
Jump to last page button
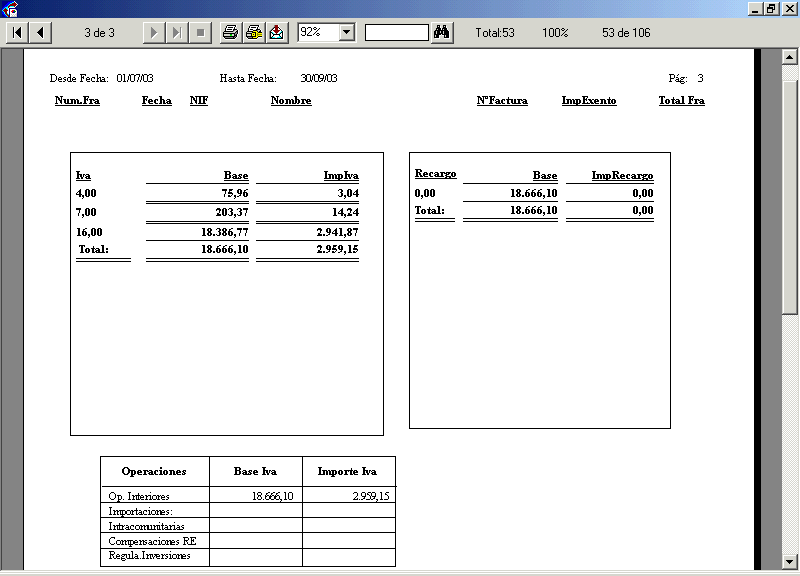pyautogui.click(x=177, y=33)
